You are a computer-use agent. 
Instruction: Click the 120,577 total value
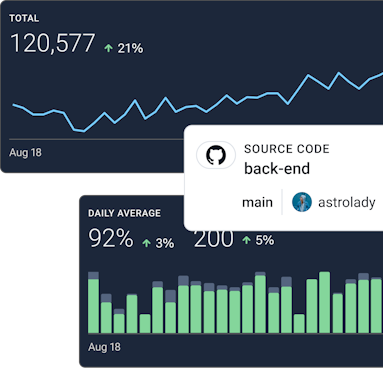pyautogui.click(x=53, y=43)
